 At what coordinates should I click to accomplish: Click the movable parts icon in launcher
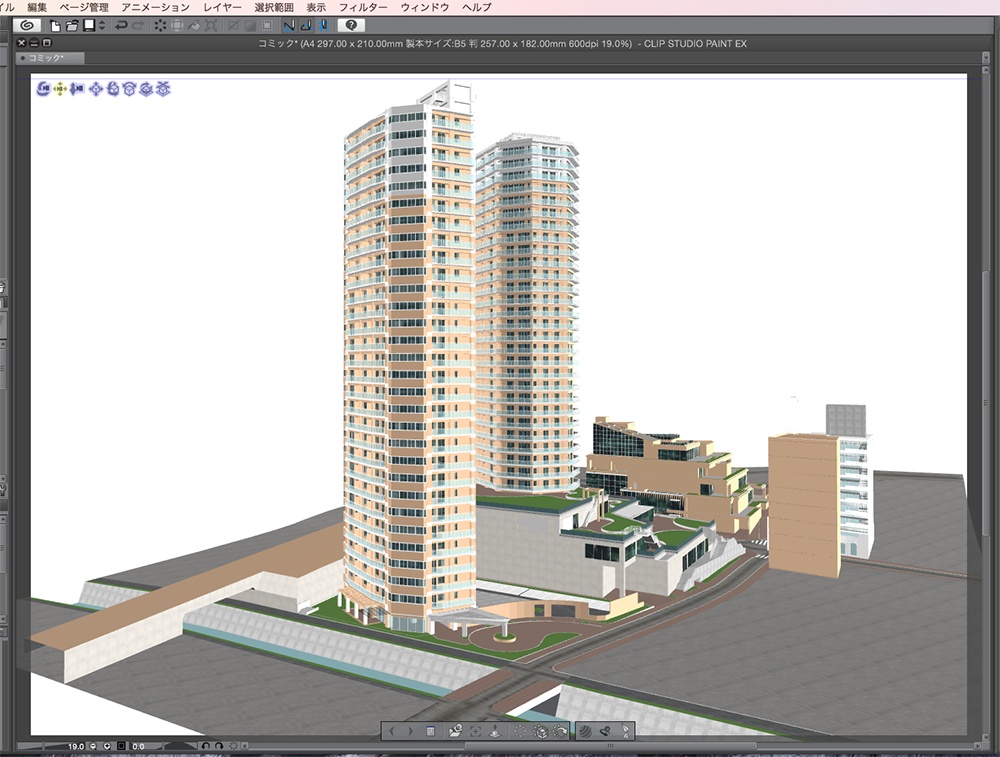[626, 731]
